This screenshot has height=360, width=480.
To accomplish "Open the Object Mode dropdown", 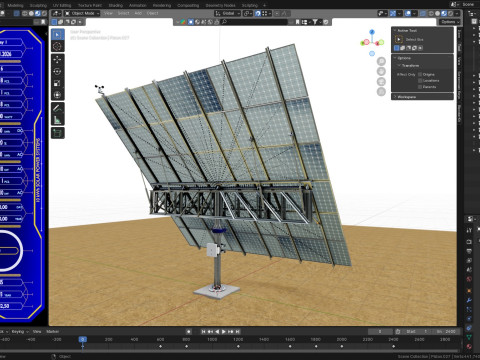I will [82, 13].
